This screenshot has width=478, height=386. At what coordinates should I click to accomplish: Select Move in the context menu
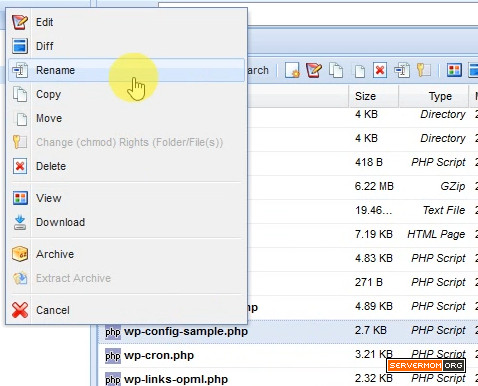click(x=126, y=118)
